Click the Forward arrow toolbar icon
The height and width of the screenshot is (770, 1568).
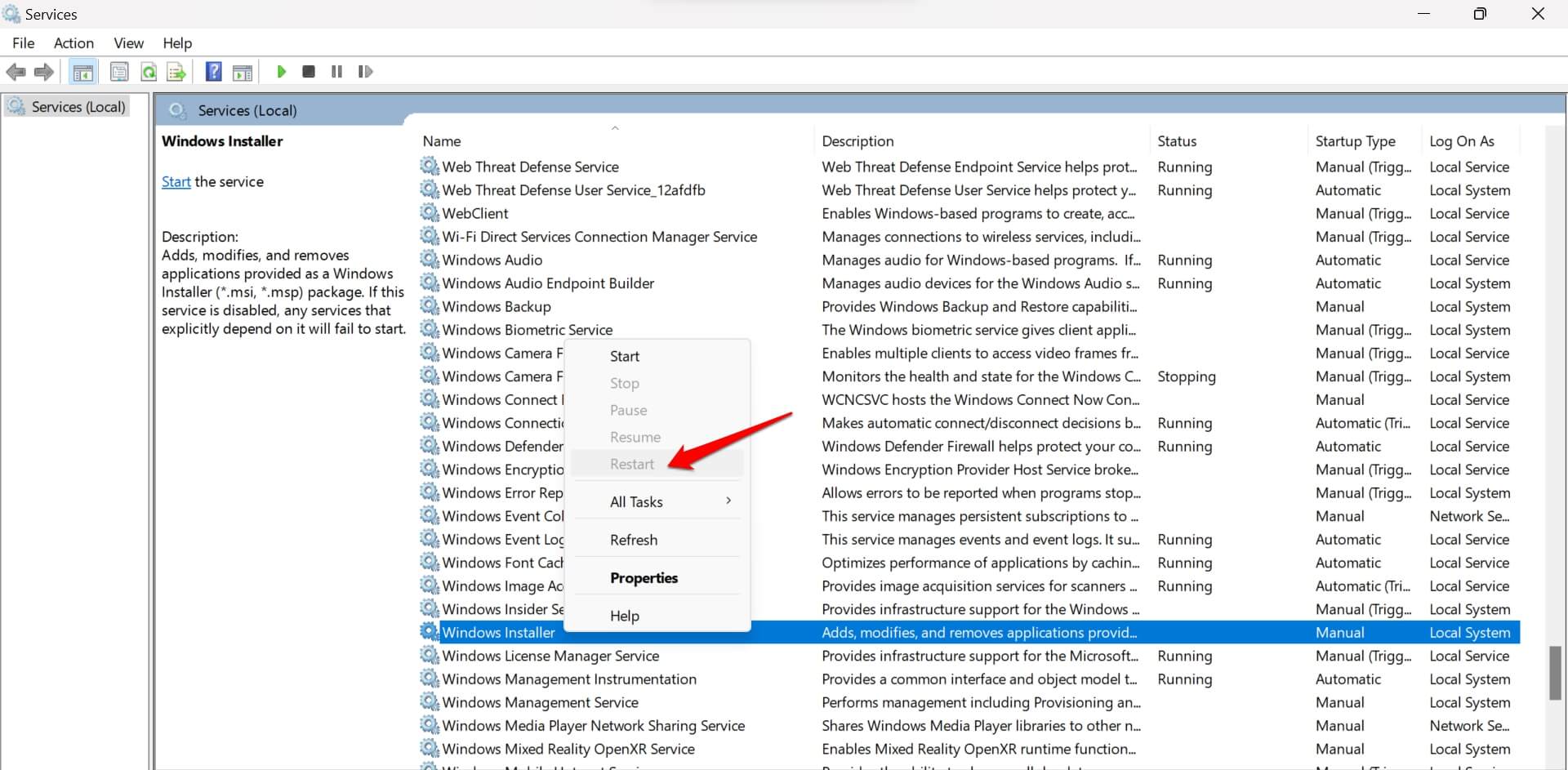click(44, 72)
